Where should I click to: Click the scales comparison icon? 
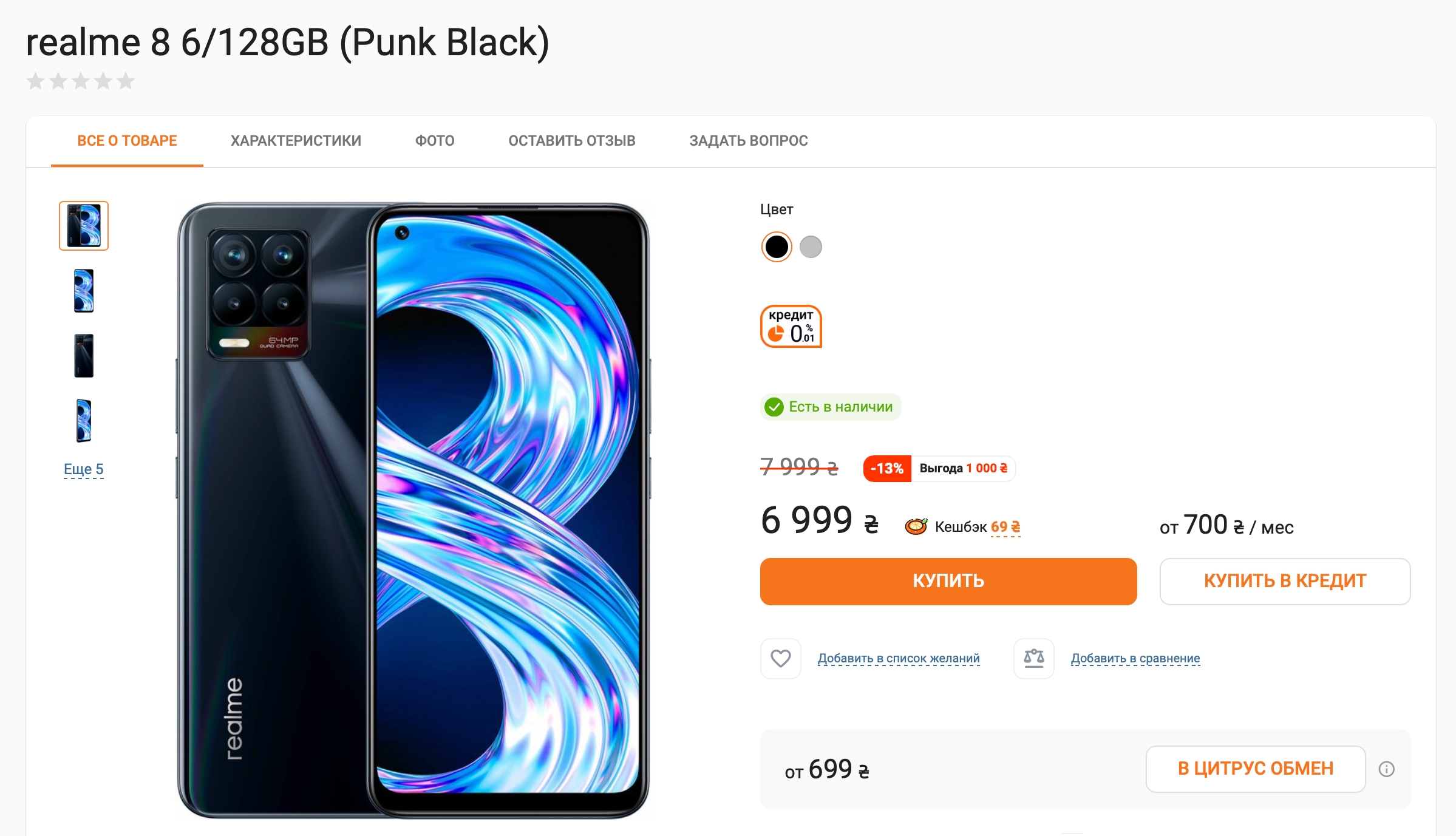pos(1033,658)
